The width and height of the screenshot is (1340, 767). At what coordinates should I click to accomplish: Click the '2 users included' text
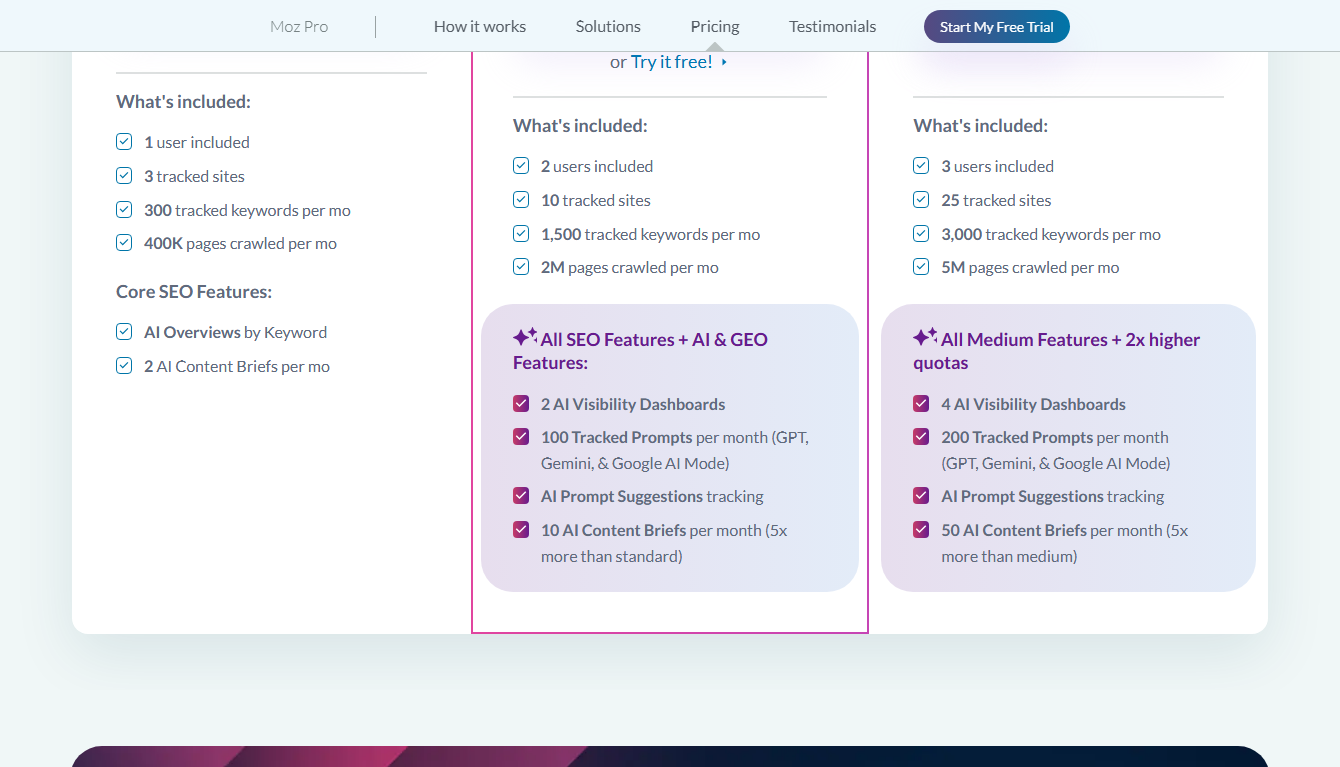pyautogui.click(x=597, y=166)
